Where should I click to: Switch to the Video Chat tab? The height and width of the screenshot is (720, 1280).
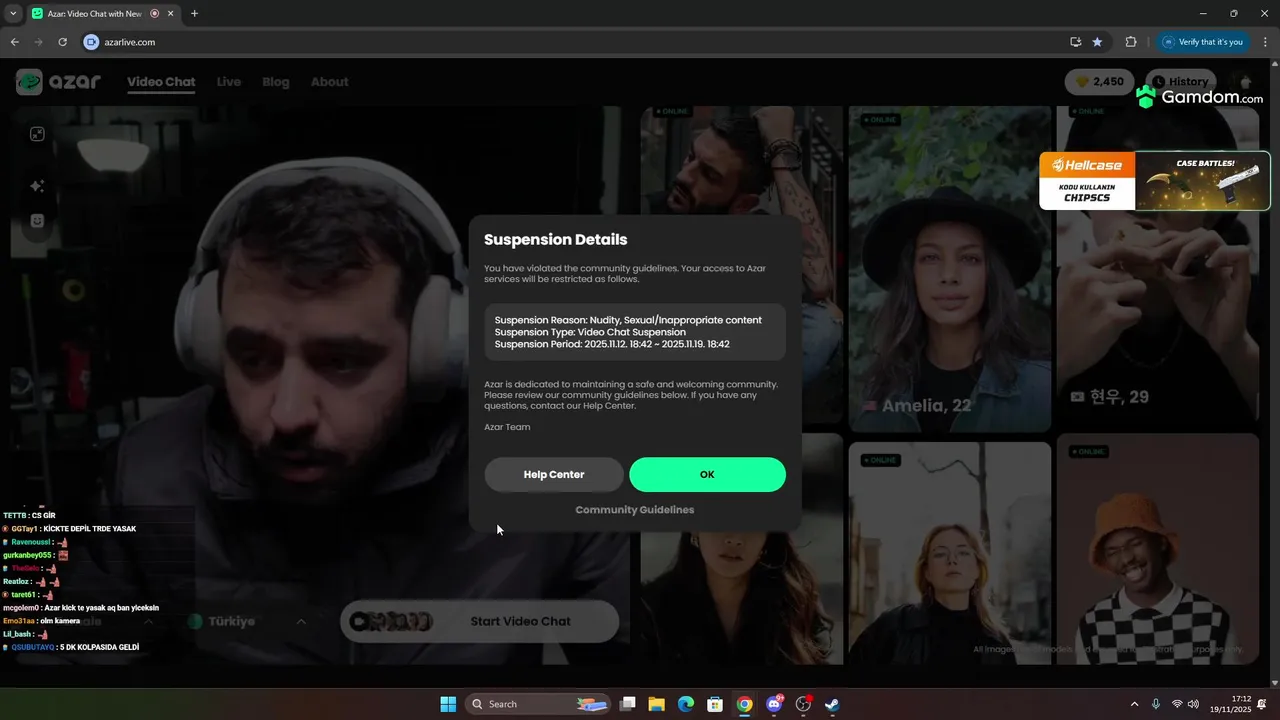pyautogui.click(x=161, y=82)
